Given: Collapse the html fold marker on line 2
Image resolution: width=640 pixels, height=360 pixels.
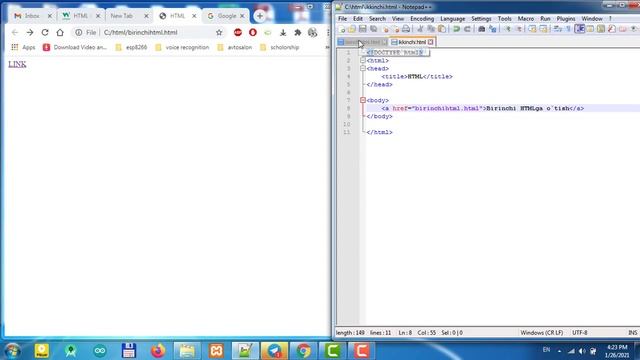Looking at the screenshot, I should 362,60.
